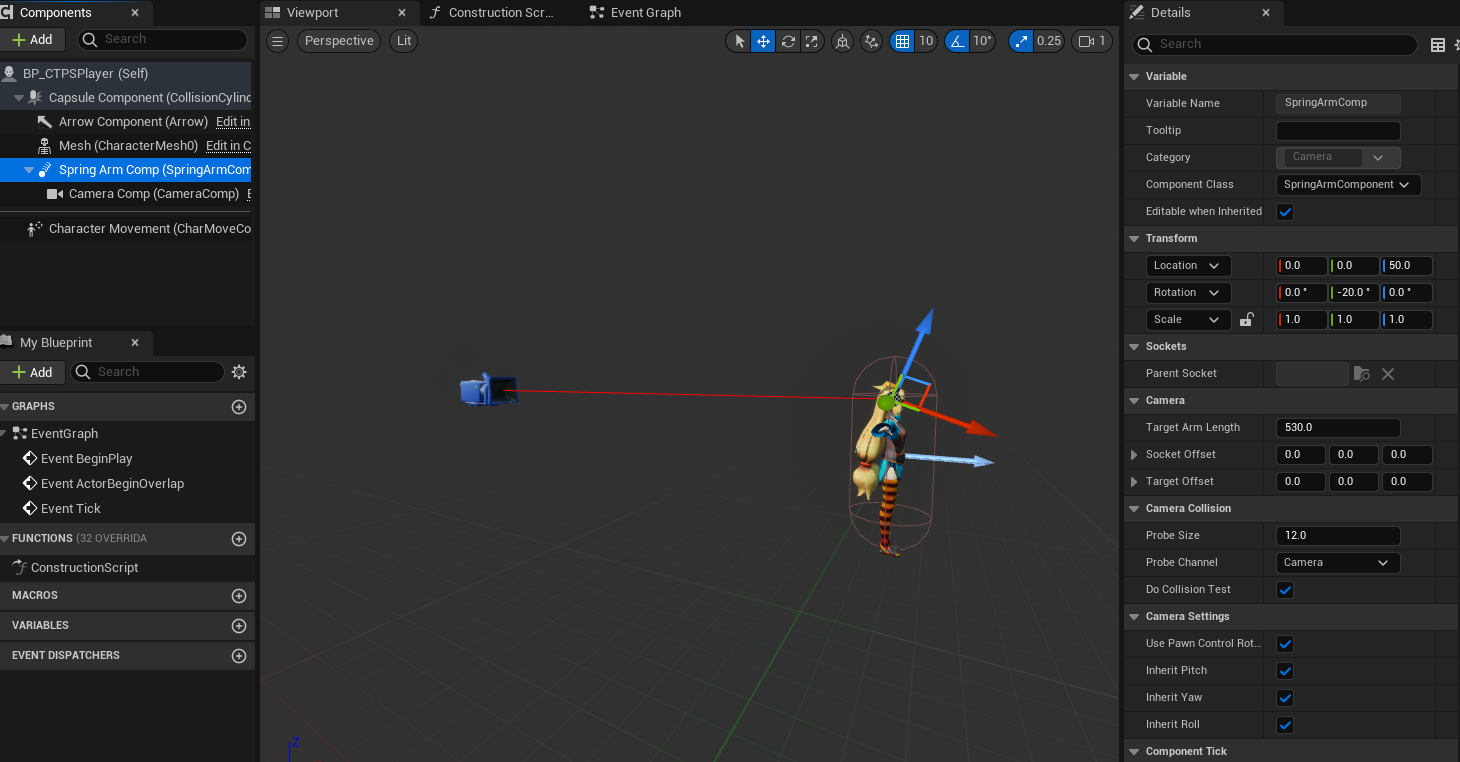
Task: Open Rotation type dropdown in Transform
Action: point(1188,293)
